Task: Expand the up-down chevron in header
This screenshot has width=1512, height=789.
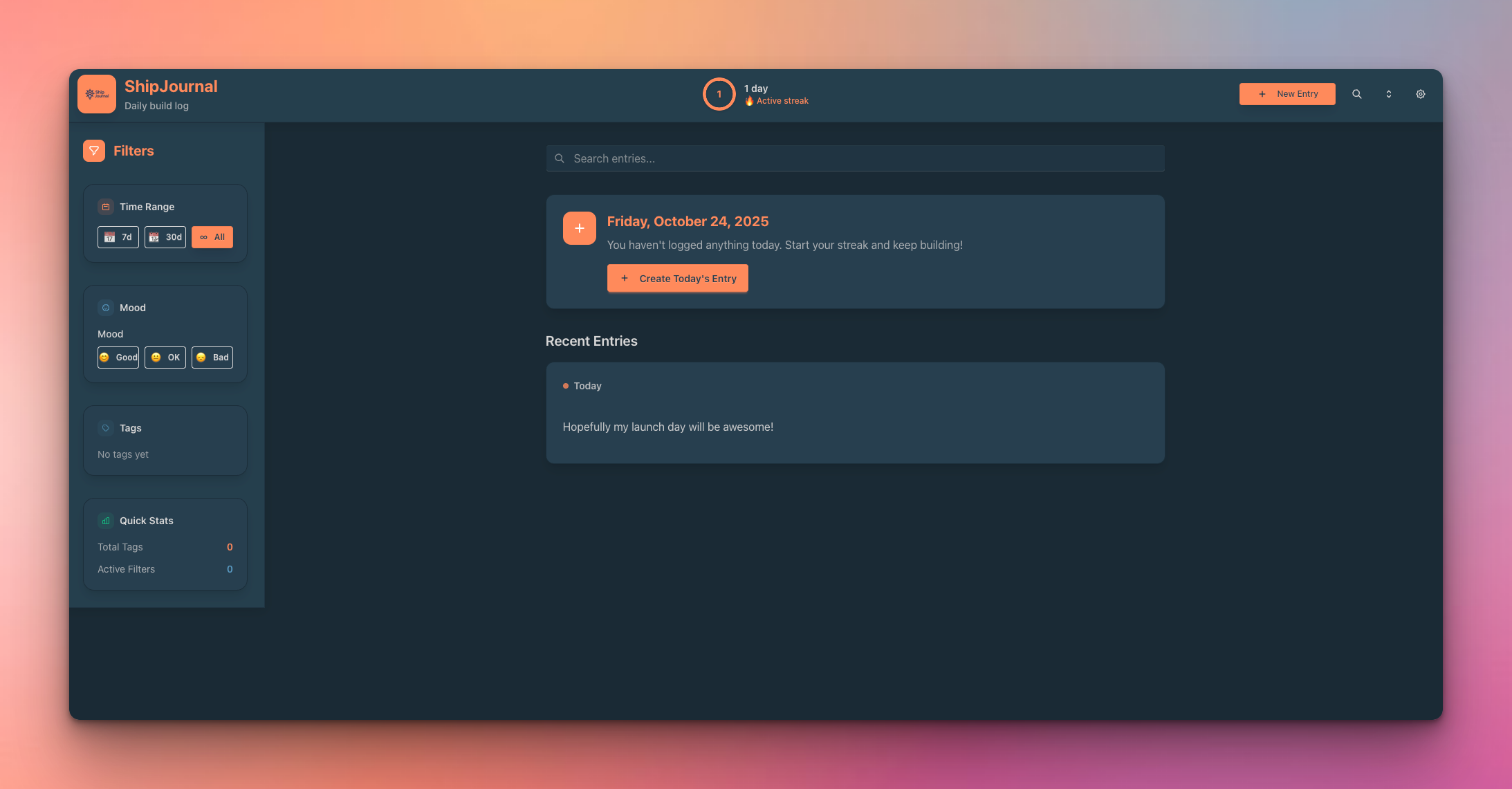Action: tap(1388, 94)
